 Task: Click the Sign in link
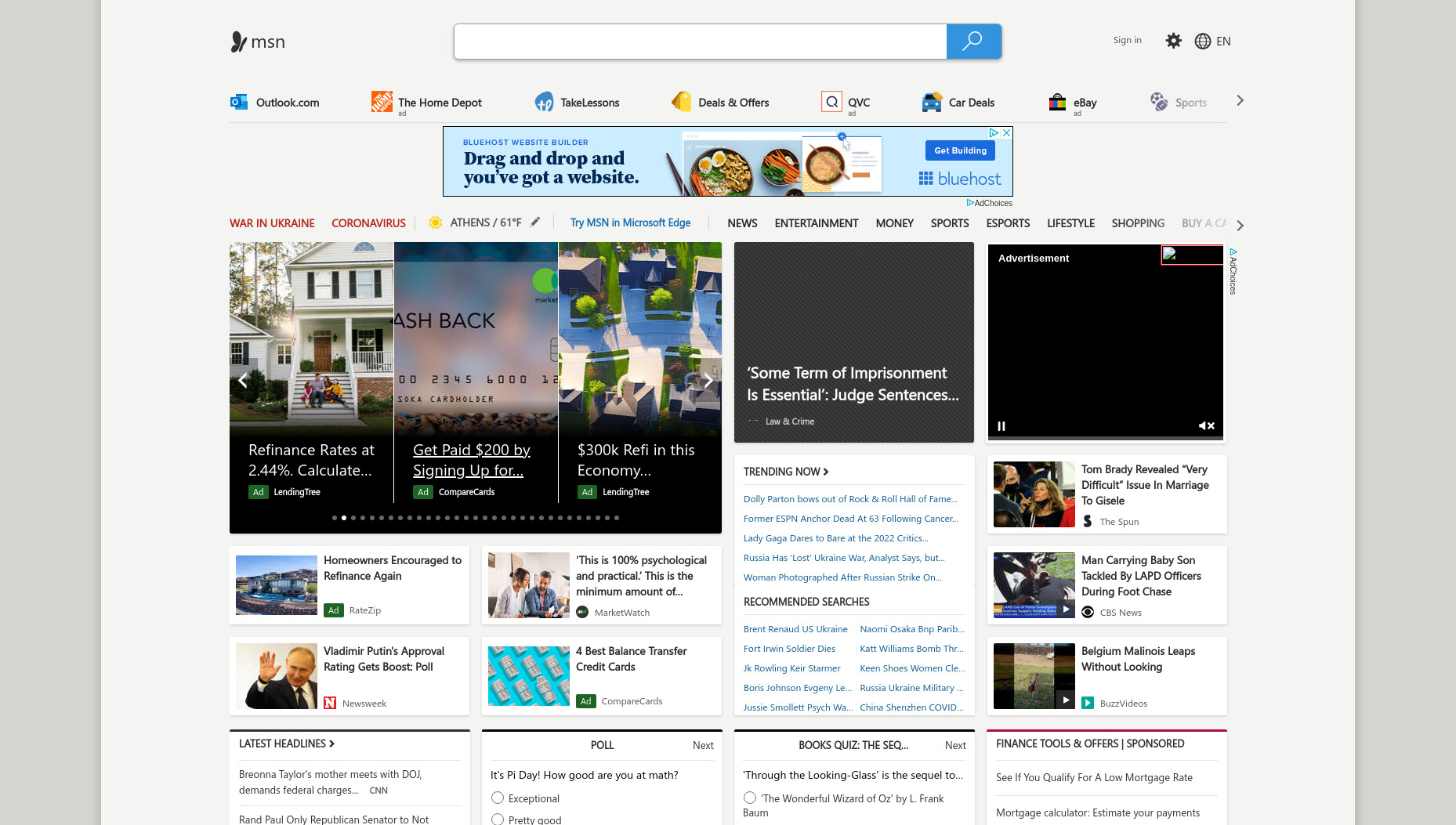pyautogui.click(x=1127, y=40)
